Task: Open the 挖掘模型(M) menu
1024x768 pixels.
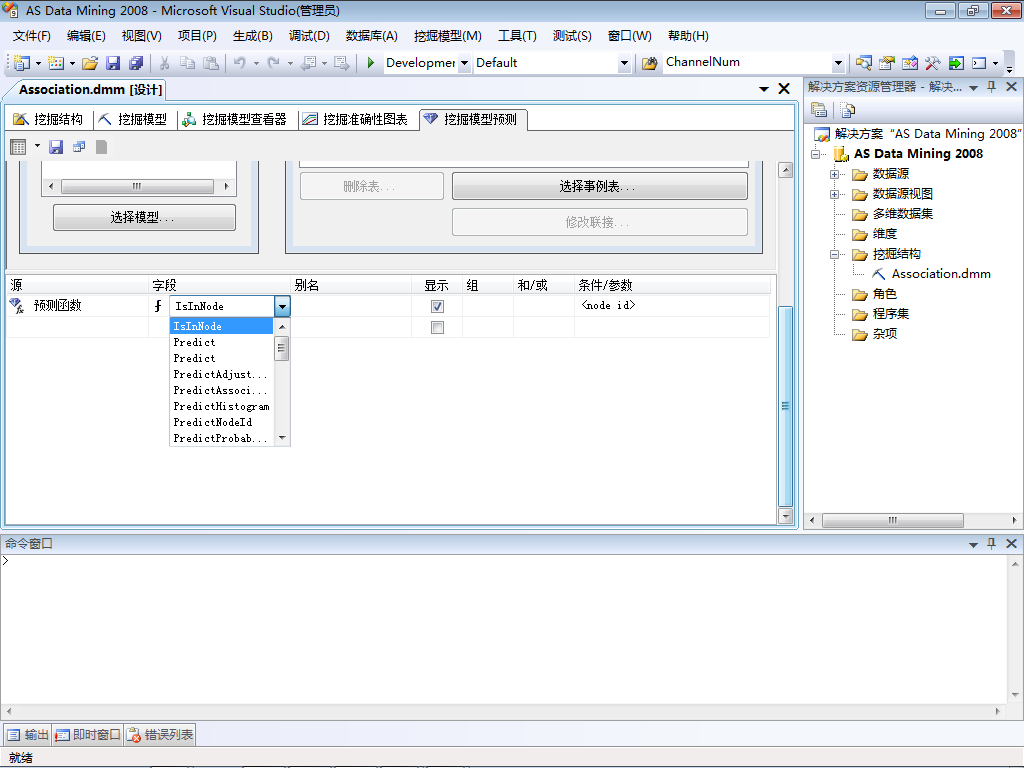Action: tap(447, 36)
